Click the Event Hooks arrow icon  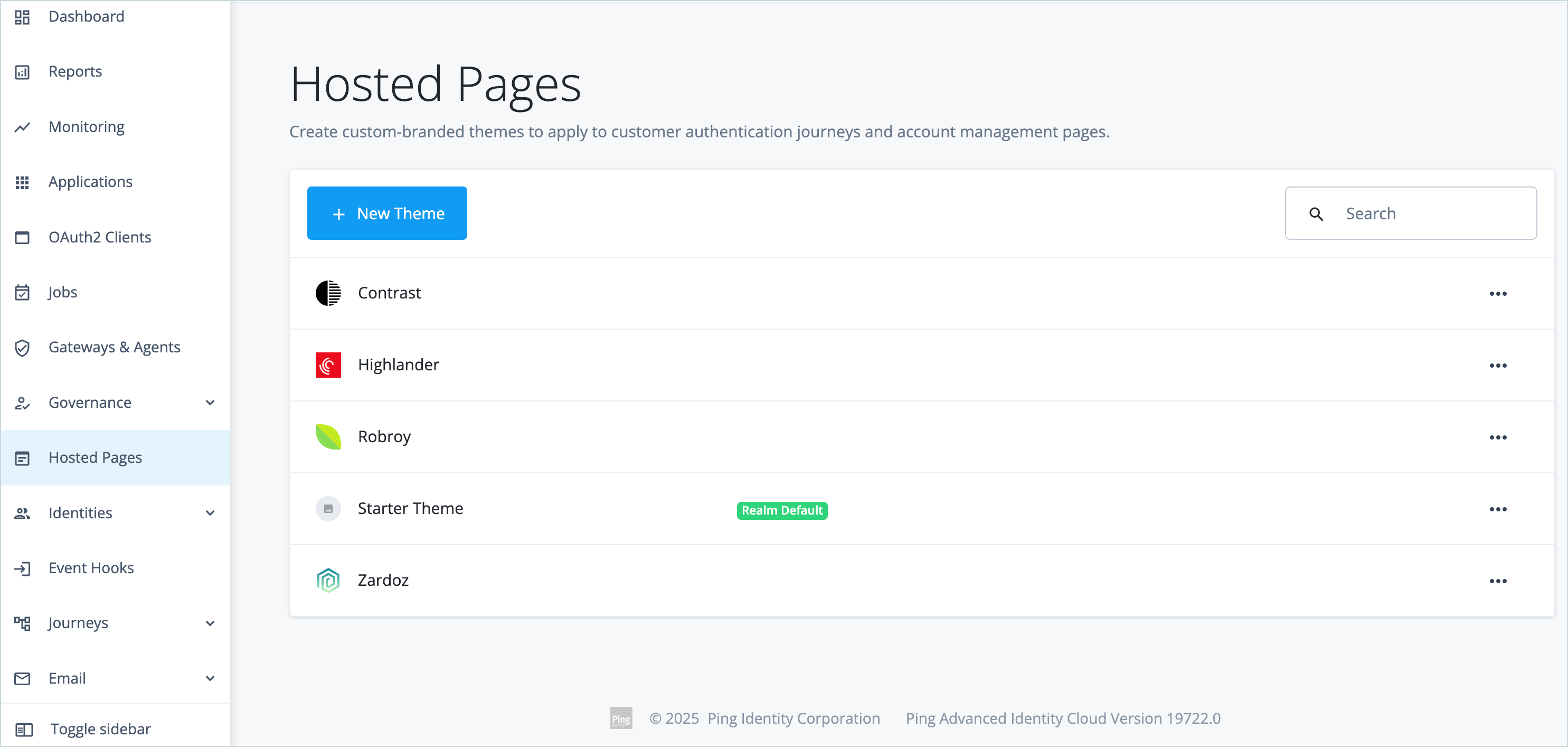point(23,568)
